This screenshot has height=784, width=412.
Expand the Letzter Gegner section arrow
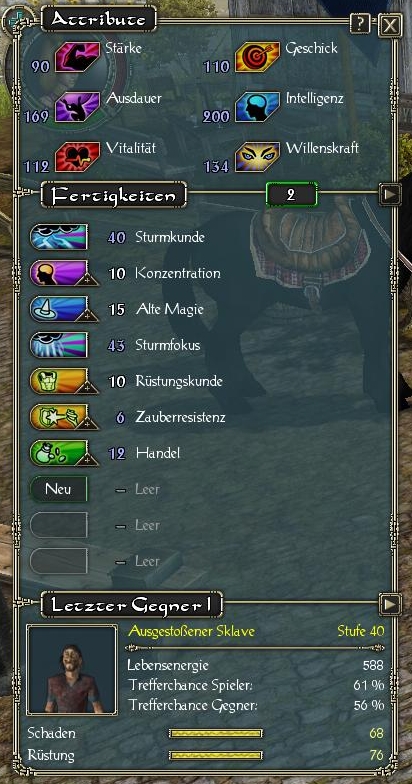pos(390,605)
